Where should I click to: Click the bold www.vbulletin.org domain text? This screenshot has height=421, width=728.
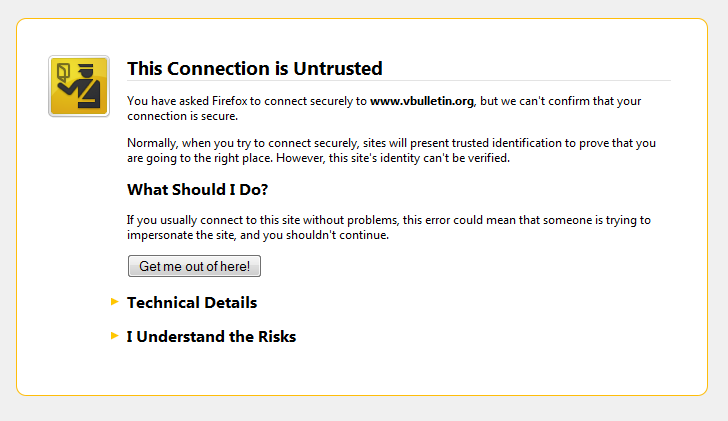click(x=421, y=101)
